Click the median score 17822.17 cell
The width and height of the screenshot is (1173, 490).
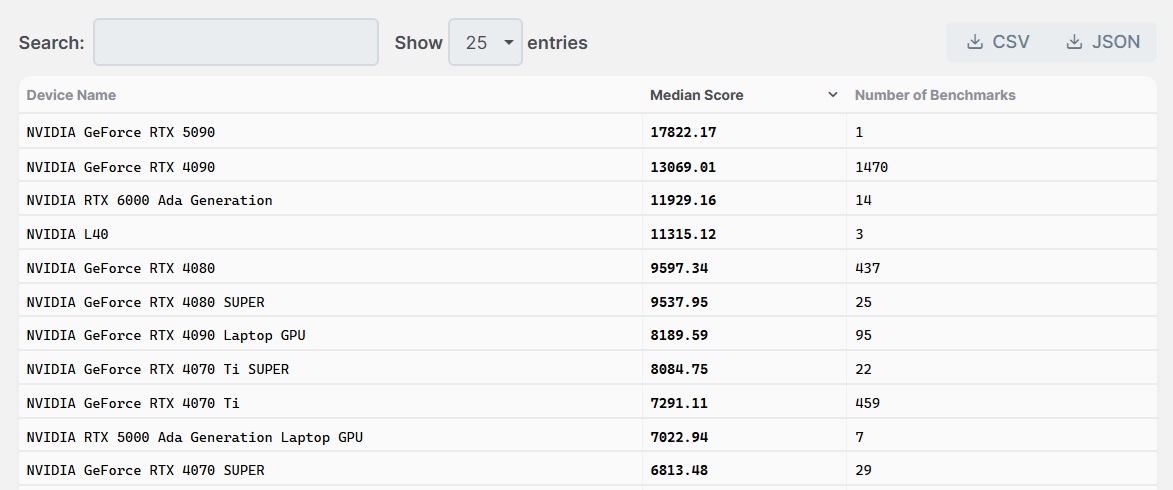tap(683, 132)
